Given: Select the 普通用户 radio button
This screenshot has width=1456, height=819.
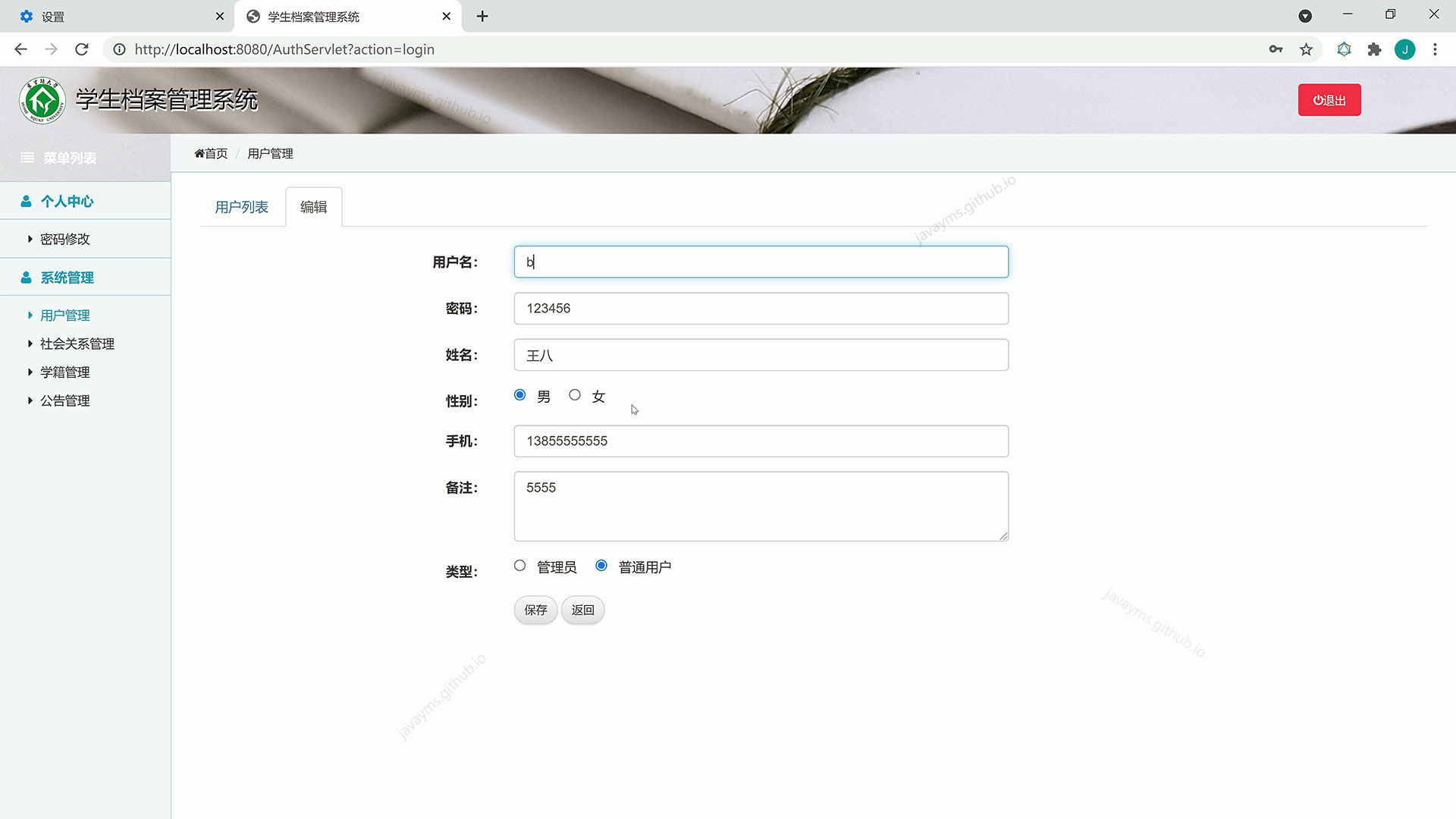Looking at the screenshot, I should pyautogui.click(x=601, y=565).
